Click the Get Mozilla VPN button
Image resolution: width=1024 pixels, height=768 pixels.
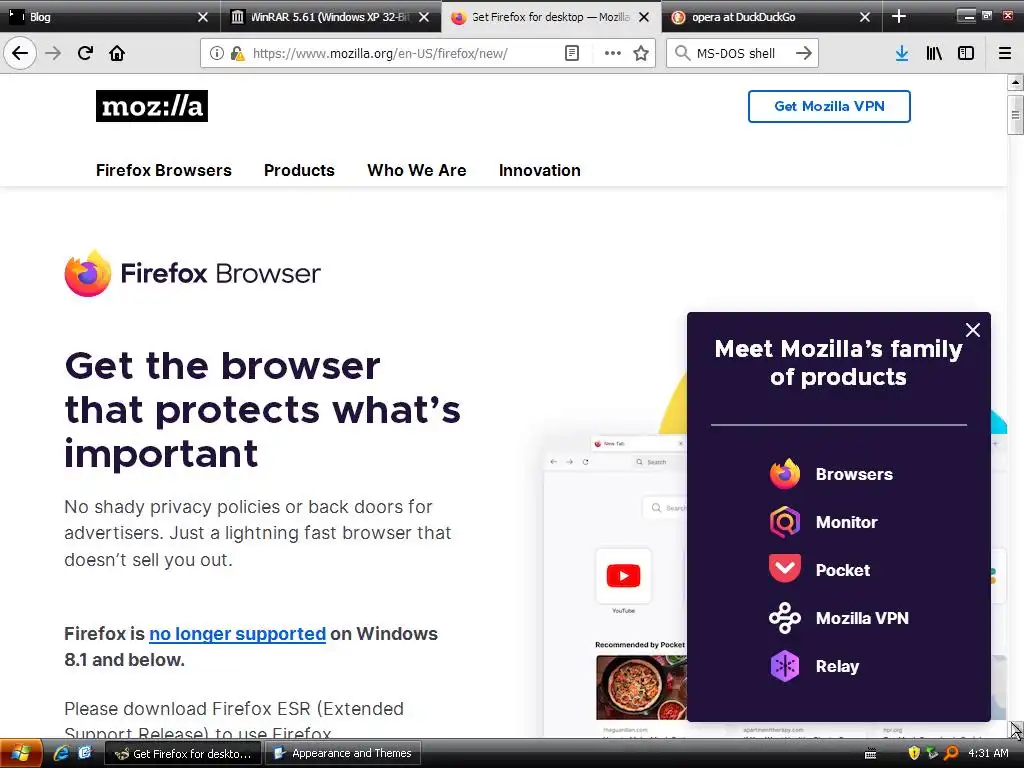(x=829, y=106)
